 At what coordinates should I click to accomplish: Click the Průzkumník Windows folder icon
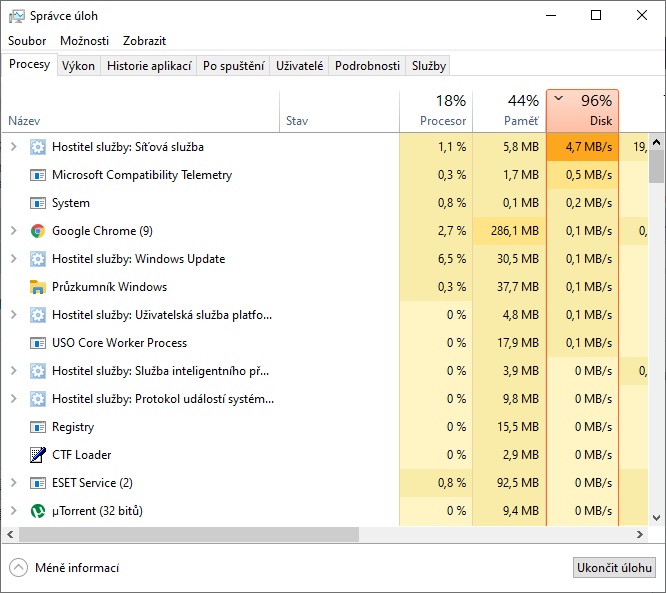click(x=38, y=287)
